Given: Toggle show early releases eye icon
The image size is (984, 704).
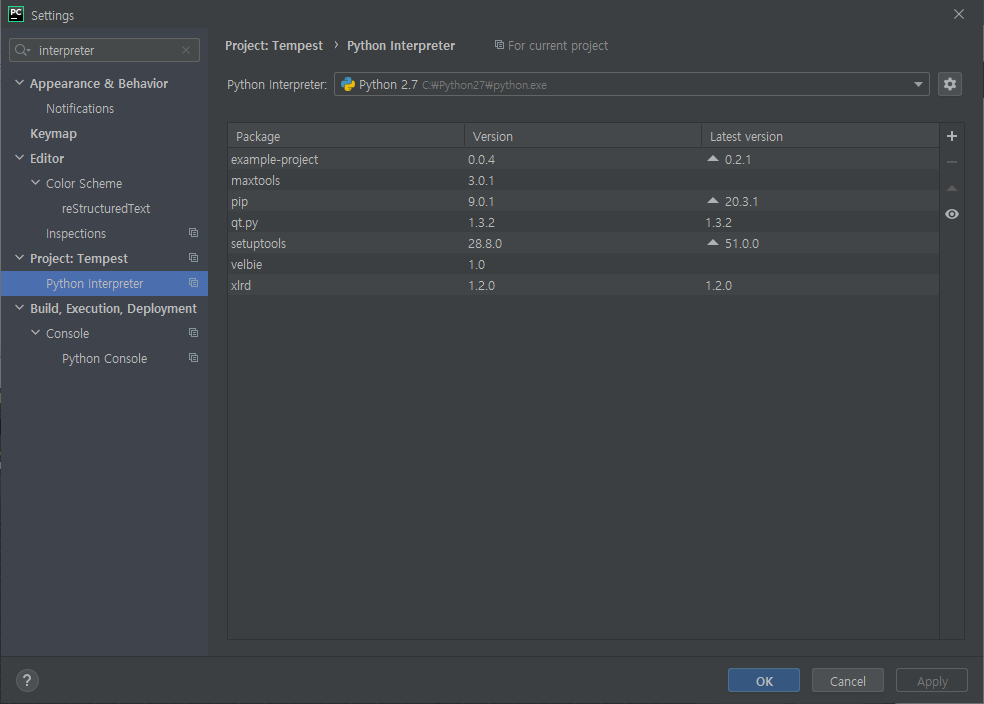Looking at the screenshot, I should coord(951,214).
